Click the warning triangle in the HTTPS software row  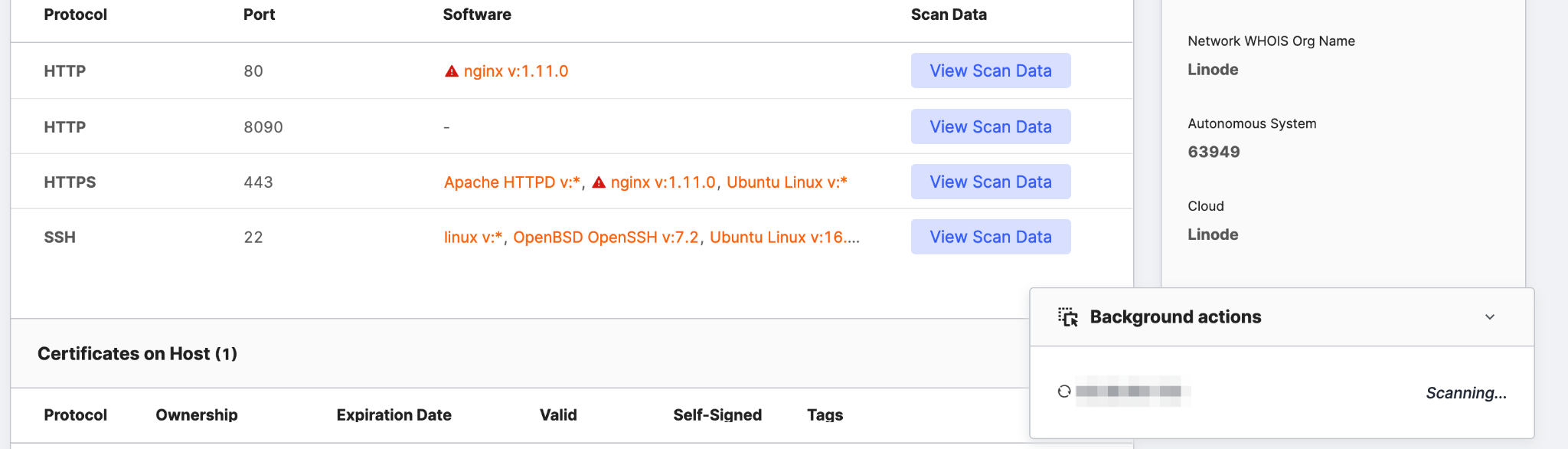599,182
